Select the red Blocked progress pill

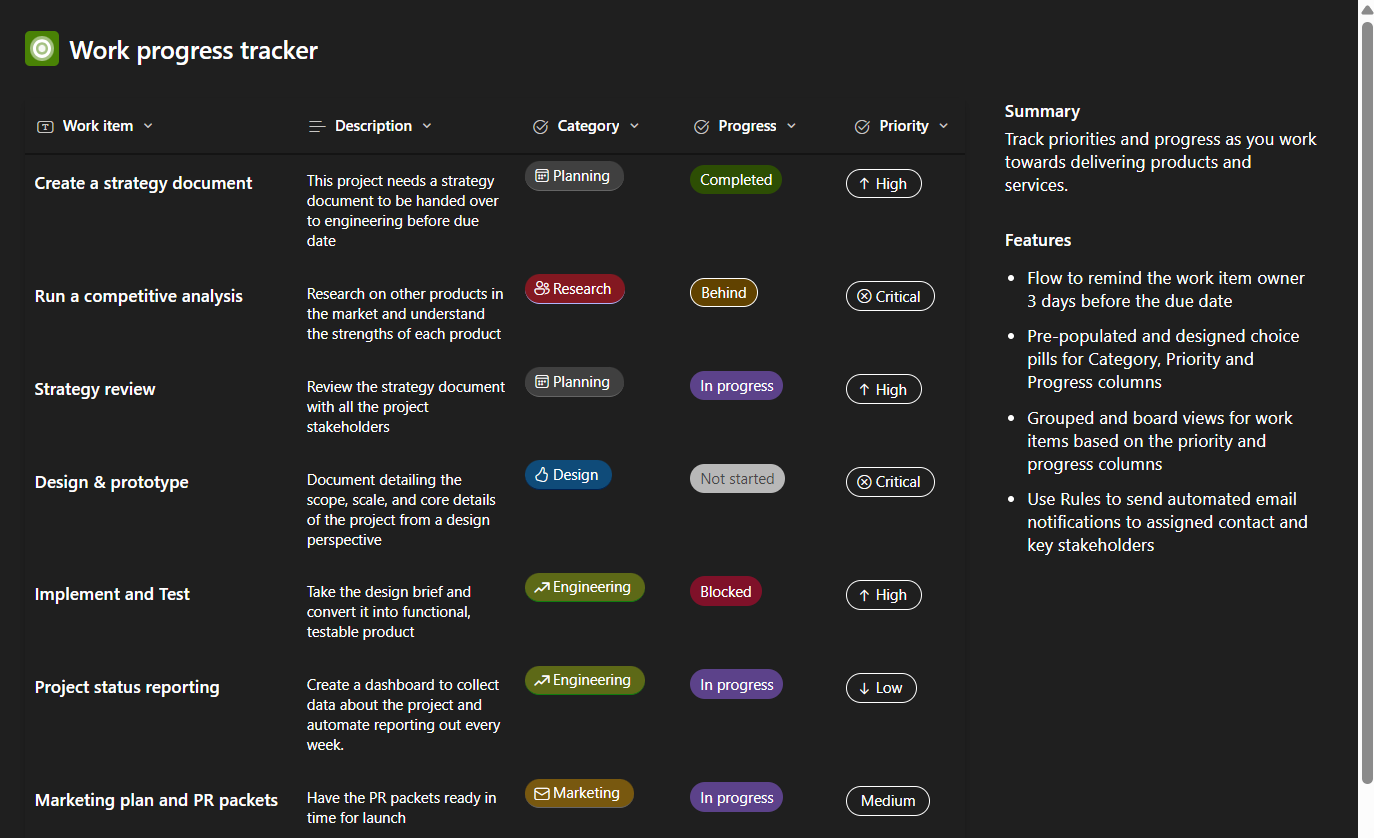click(x=726, y=592)
